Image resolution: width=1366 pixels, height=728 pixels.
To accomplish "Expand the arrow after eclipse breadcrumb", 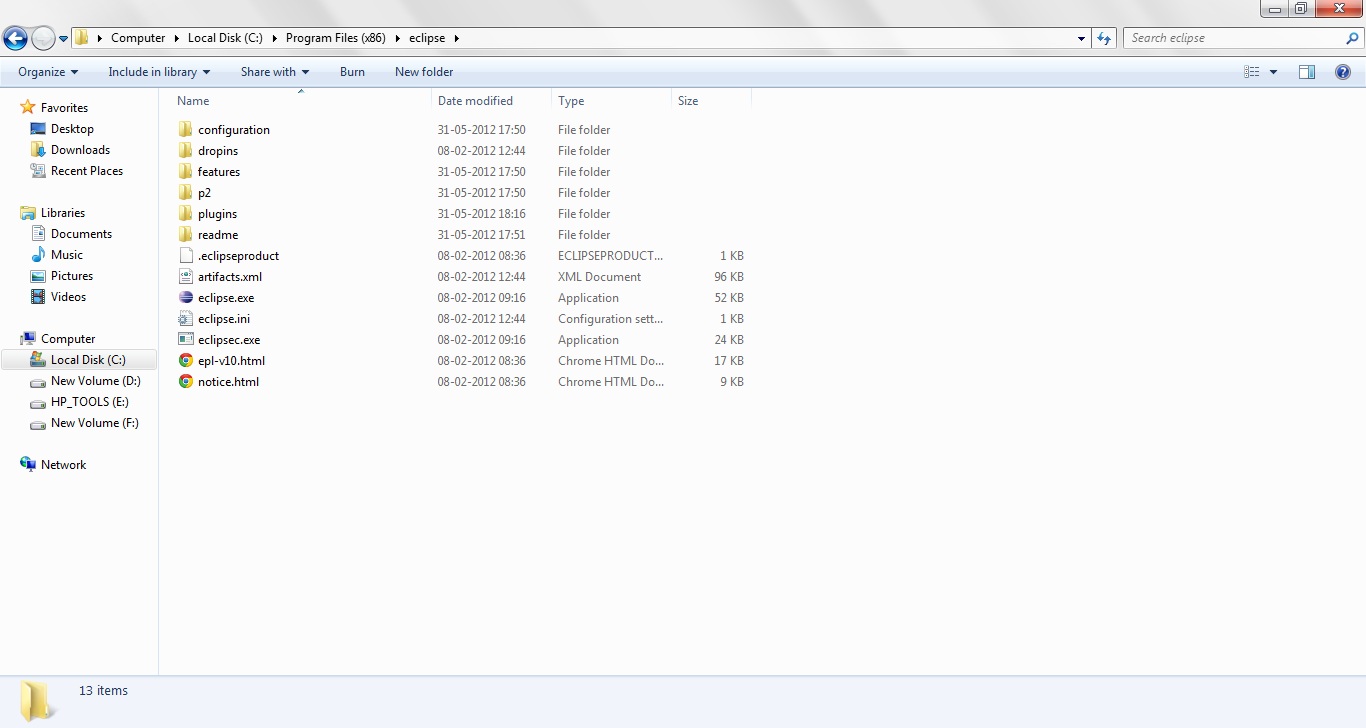I will (457, 38).
